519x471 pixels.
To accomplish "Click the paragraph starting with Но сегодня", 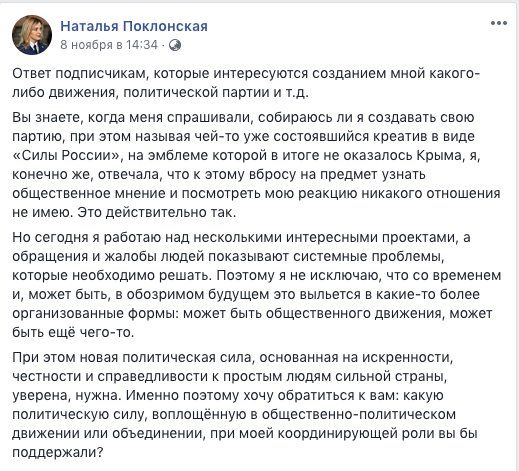I will (x=256, y=285).
